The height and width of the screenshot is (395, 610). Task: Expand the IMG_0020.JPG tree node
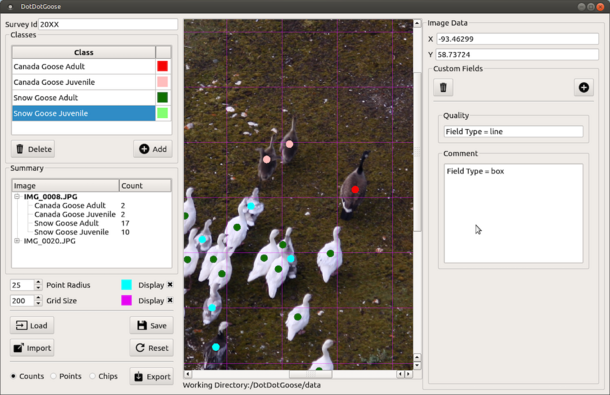pyautogui.click(x=17, y=241)
